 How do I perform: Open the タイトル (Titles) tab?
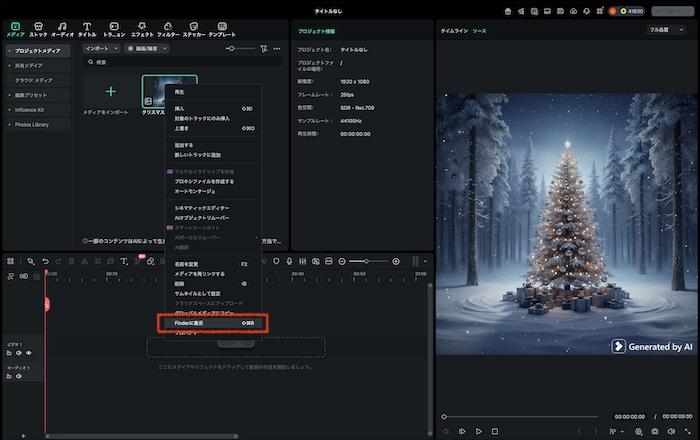[87, 29]
